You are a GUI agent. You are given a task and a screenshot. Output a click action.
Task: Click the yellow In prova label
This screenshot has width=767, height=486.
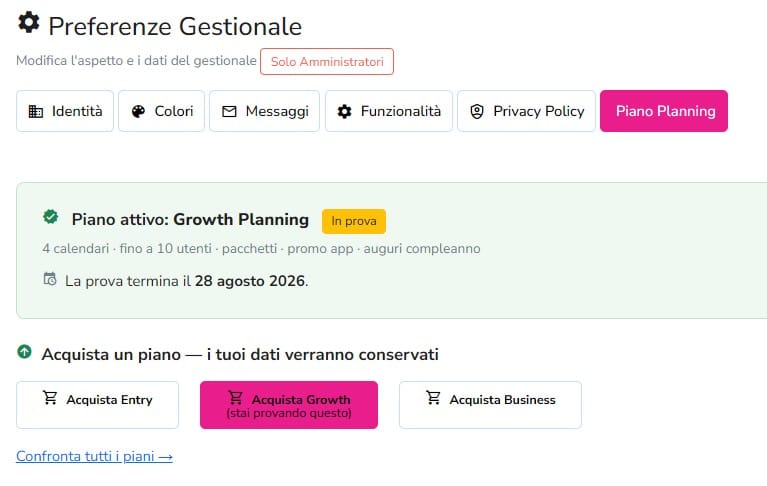(x=354, y=221)
